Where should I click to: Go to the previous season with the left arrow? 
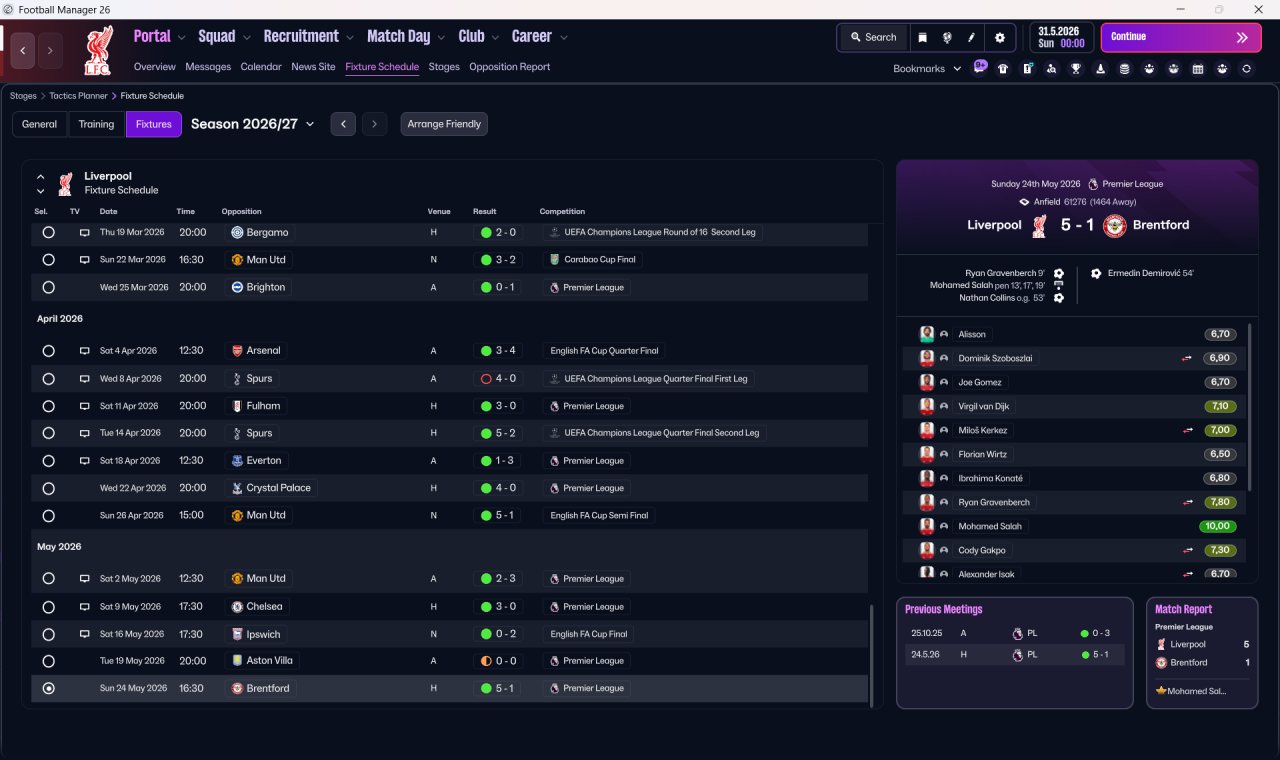(343, 124)
